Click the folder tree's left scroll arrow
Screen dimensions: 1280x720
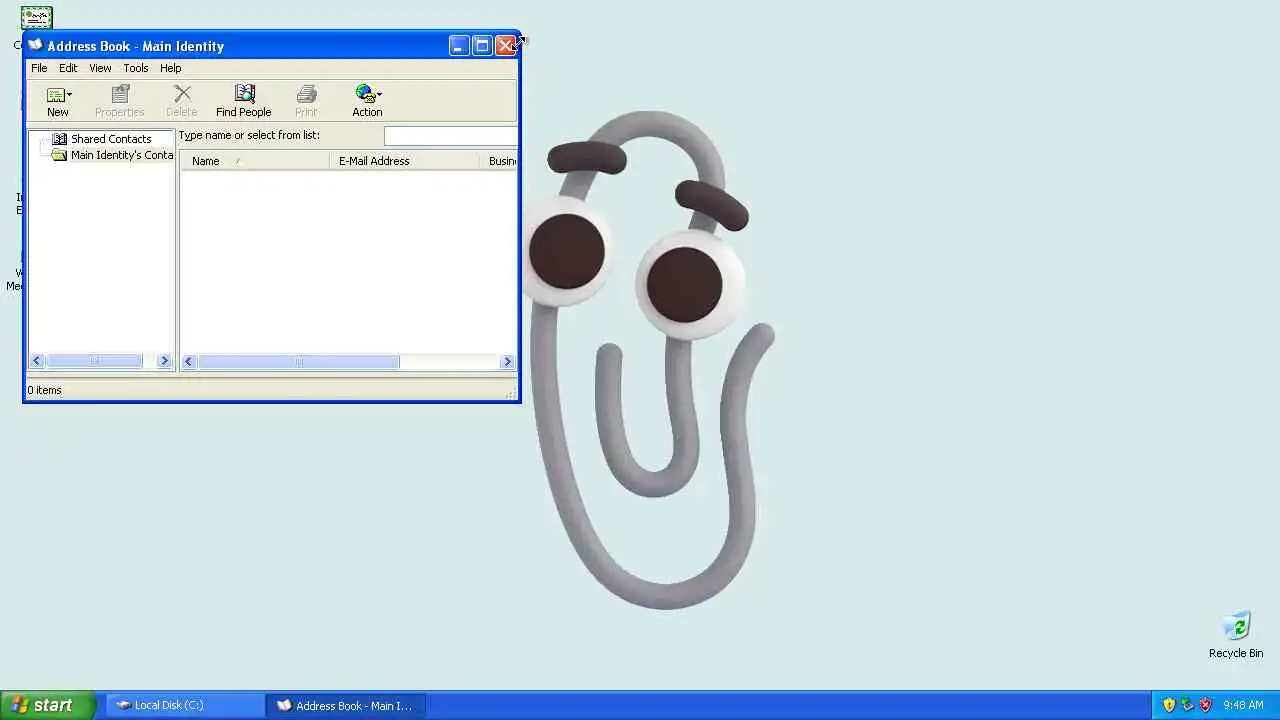pos(37,361)
